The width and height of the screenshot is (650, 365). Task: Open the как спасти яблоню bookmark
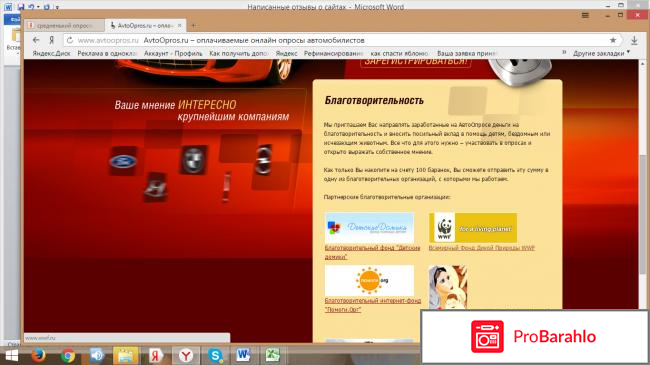pyautogui.click(x=399, y=54)
